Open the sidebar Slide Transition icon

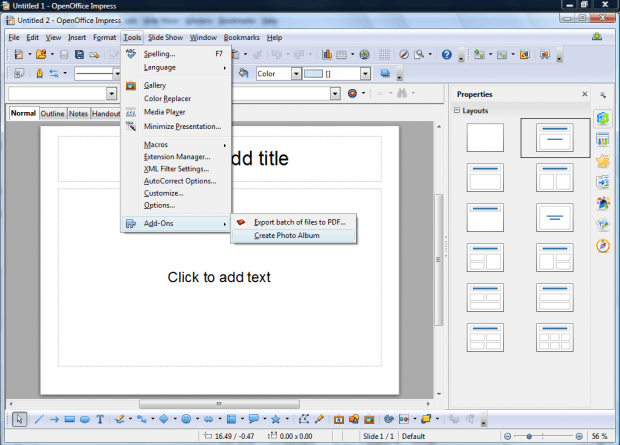click(603, 182)
